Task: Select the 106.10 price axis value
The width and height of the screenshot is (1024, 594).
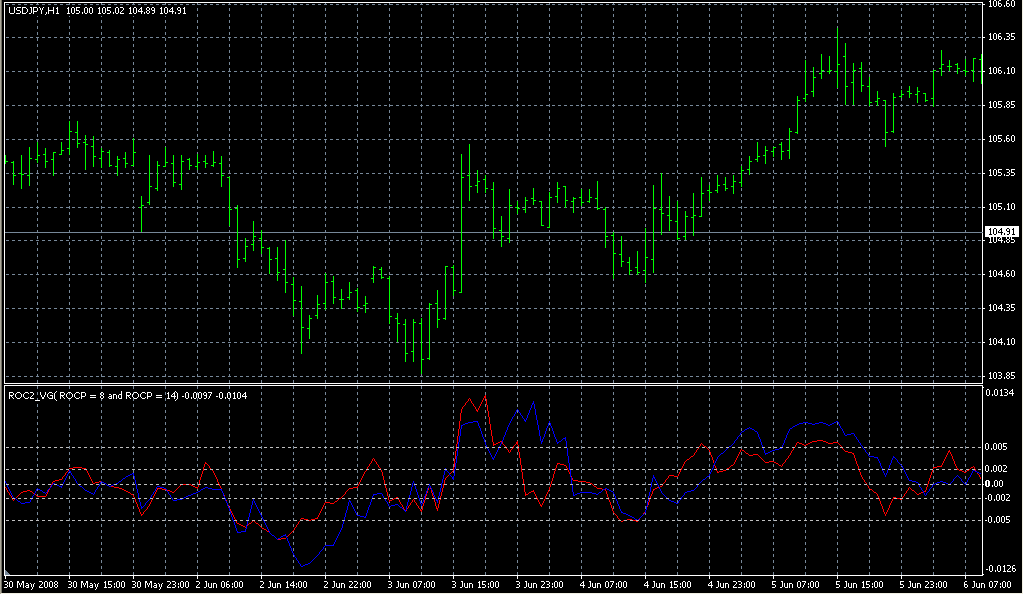Action: coord(1001,71)
